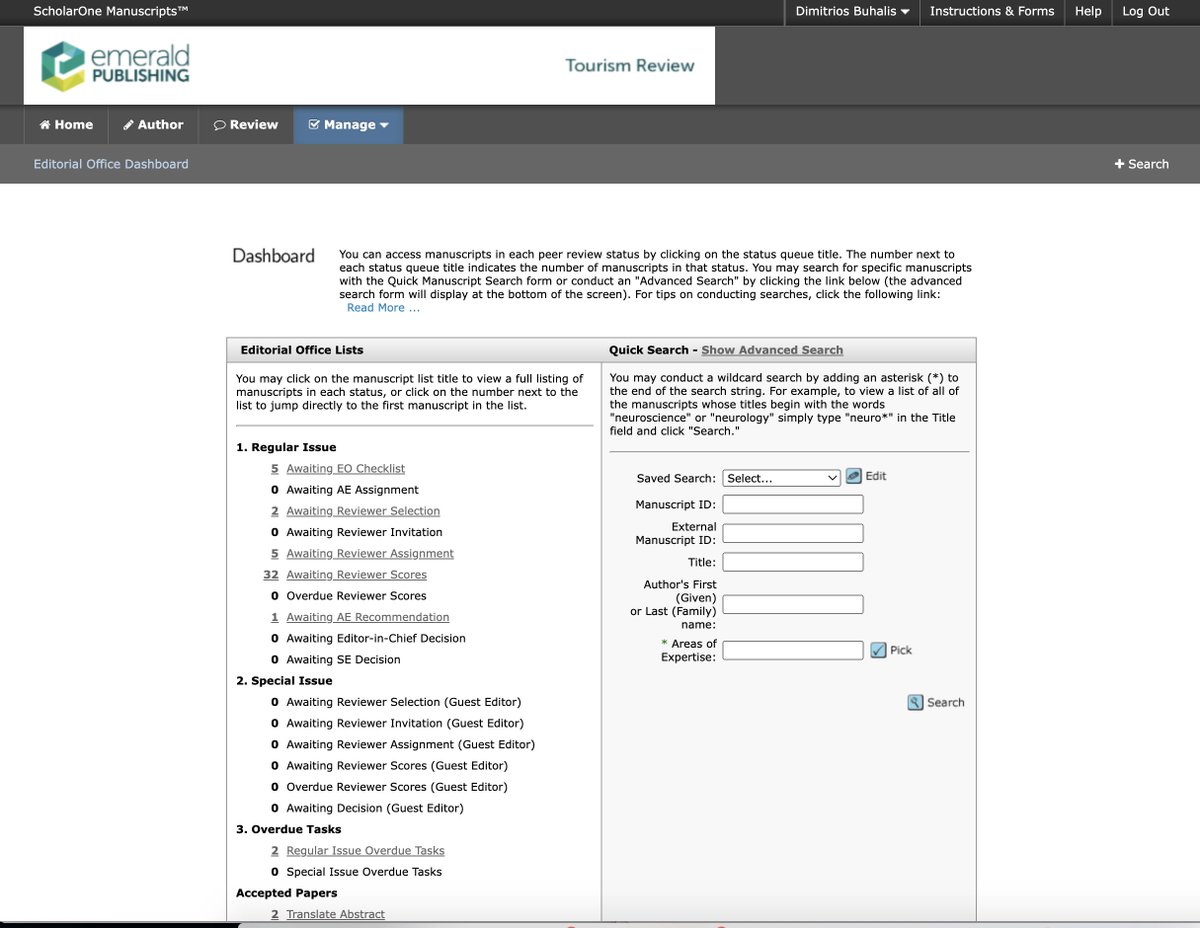Click the '3. Overdue Tasks' heading

(288, 830)
